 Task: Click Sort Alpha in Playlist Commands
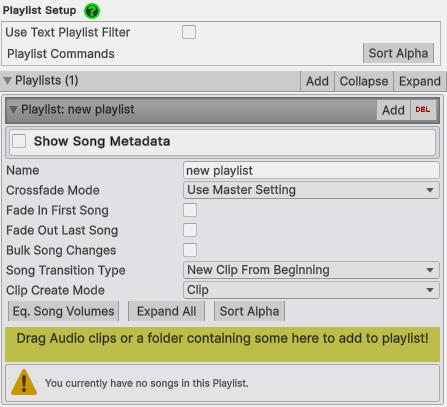(398, 53)
